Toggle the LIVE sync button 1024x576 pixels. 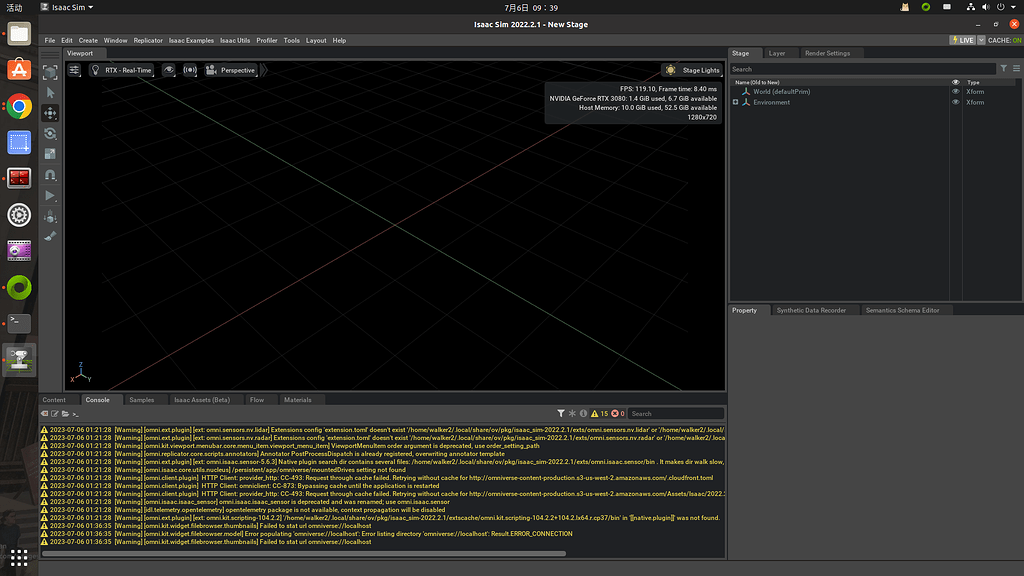click(964, 40)
